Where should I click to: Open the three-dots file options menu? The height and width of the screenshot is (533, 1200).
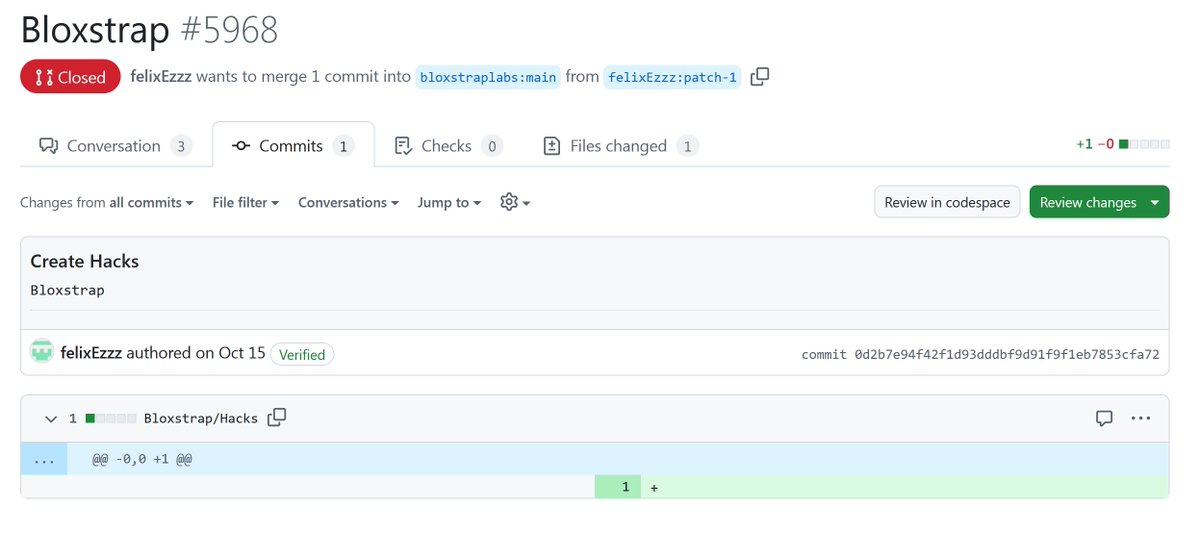tap(1141, 418)
